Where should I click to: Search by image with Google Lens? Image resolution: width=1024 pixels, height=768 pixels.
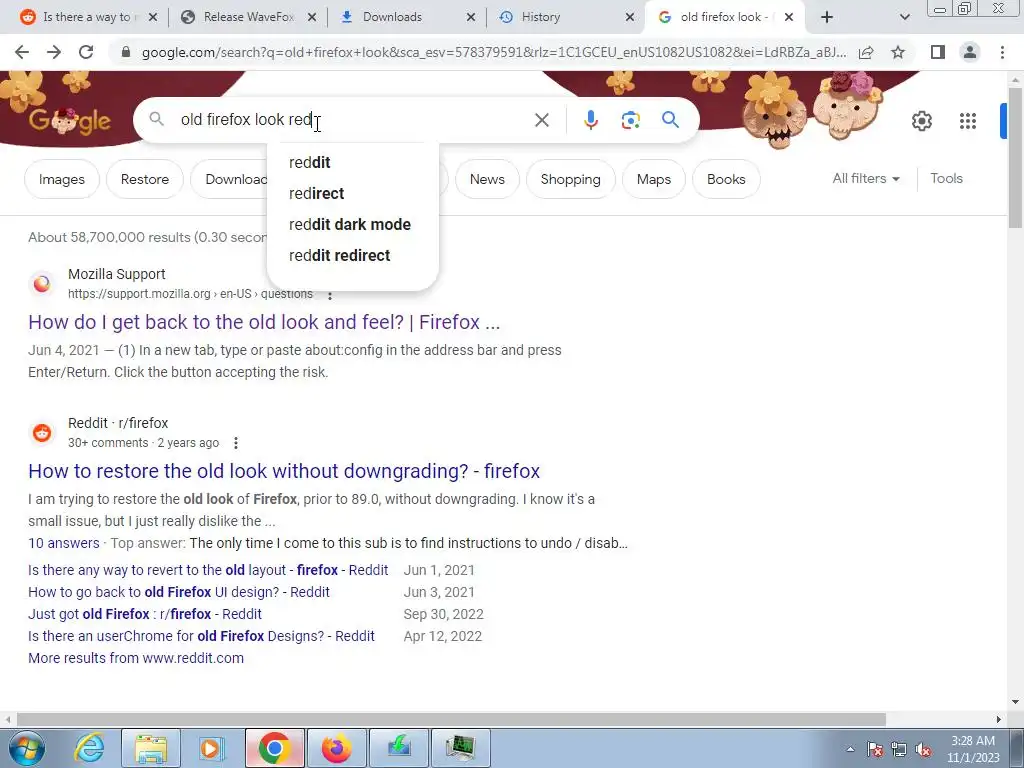630,120
